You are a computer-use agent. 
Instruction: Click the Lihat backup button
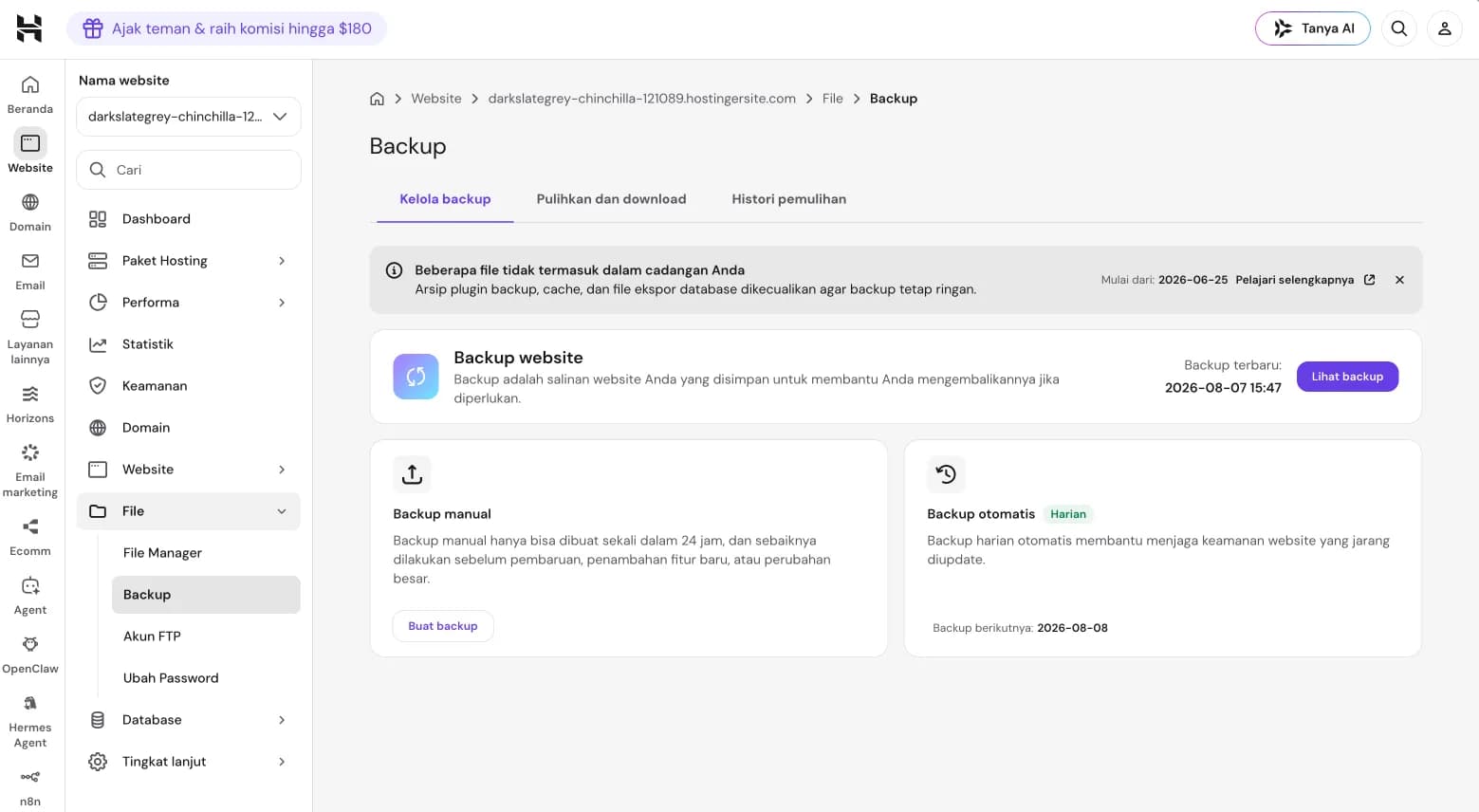coord(1347,377)
